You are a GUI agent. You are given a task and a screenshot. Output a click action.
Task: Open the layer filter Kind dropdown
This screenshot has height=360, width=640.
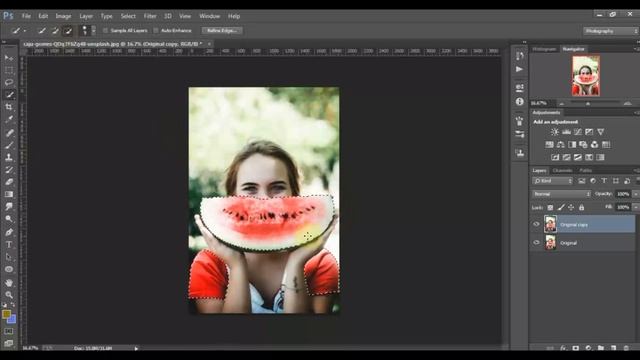(553, 181)
